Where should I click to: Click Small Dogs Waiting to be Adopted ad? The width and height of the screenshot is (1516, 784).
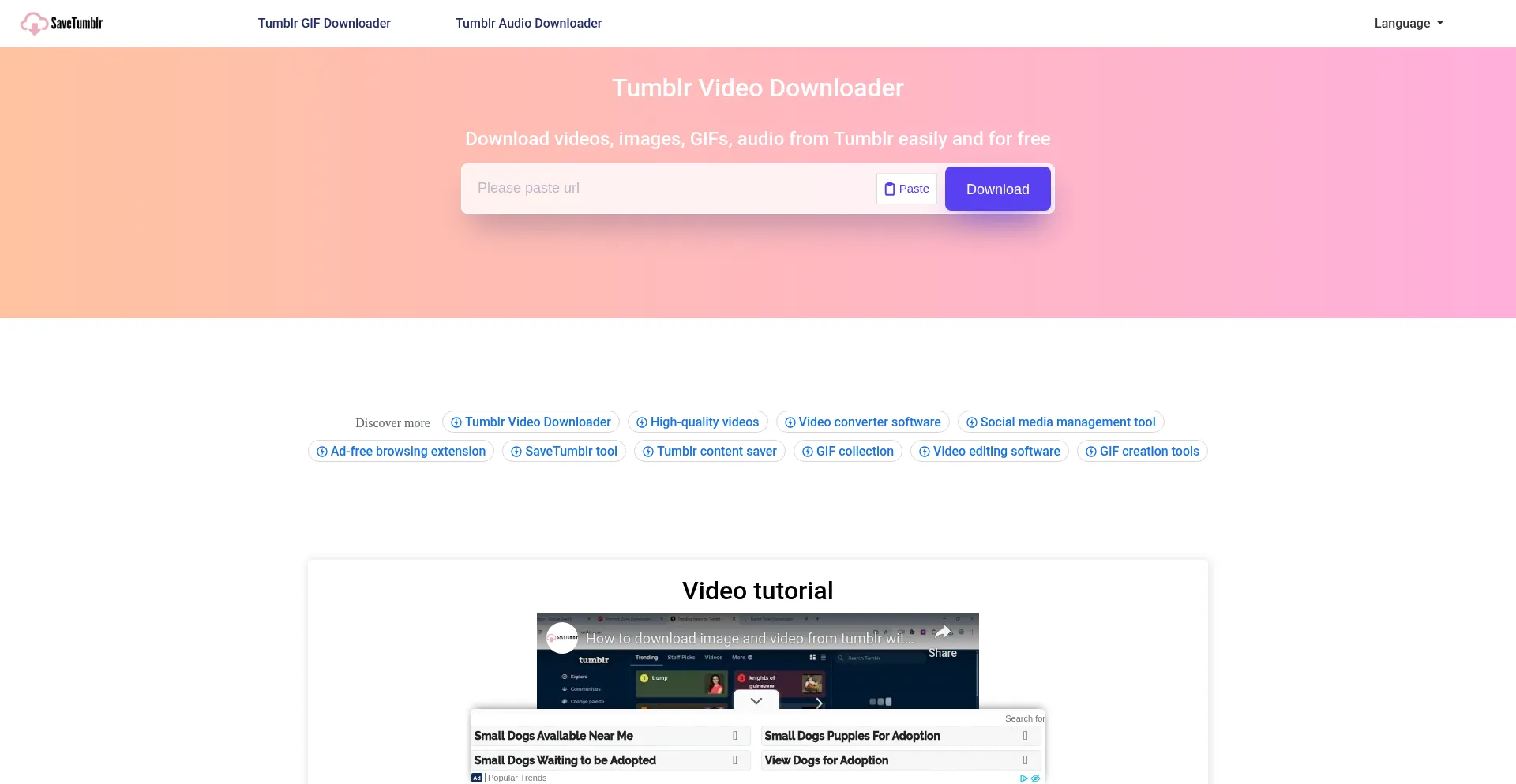[x=565, y=760]
